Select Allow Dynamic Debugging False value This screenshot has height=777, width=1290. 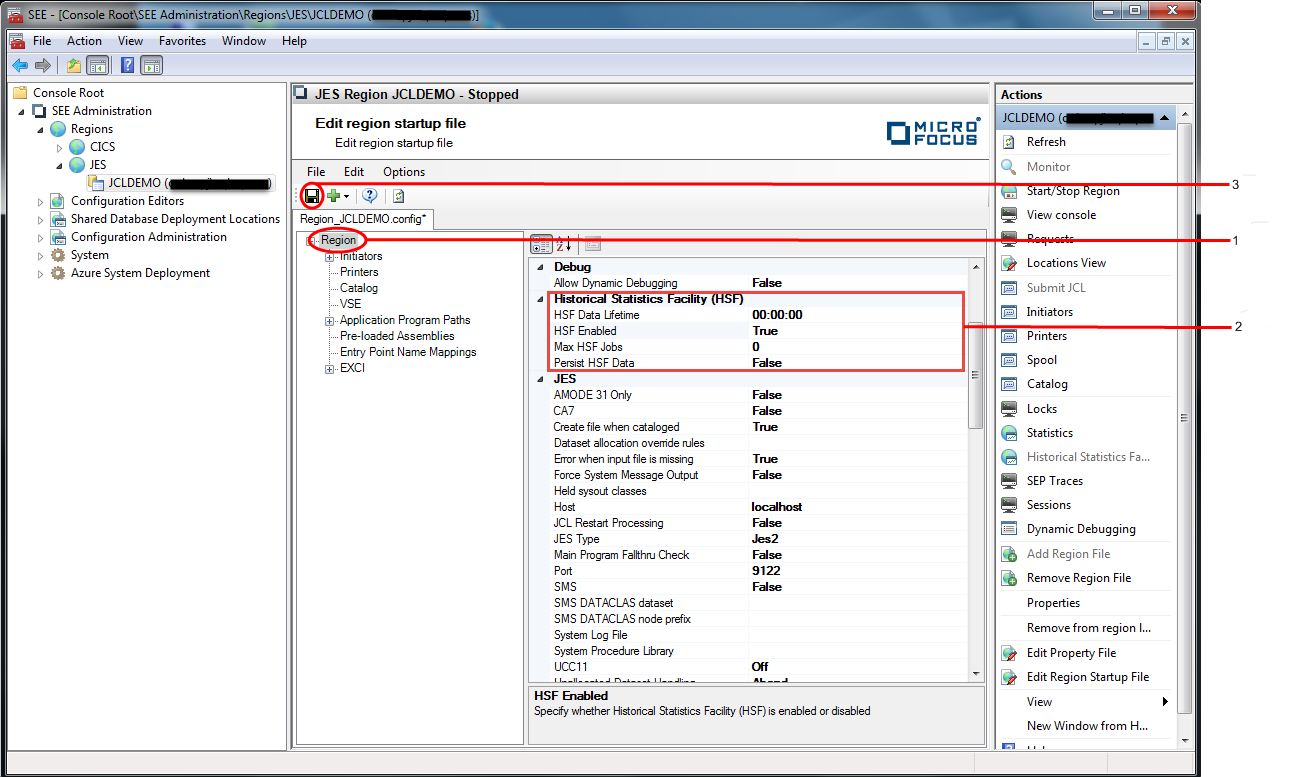tap(767, 283)
